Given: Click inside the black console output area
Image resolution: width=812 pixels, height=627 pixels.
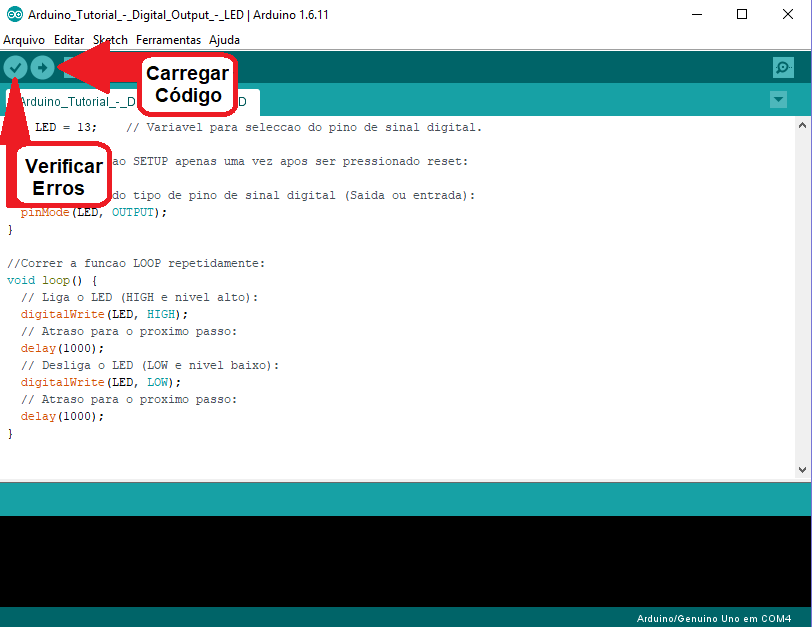Looking at the screenshot, I should 406,561.
